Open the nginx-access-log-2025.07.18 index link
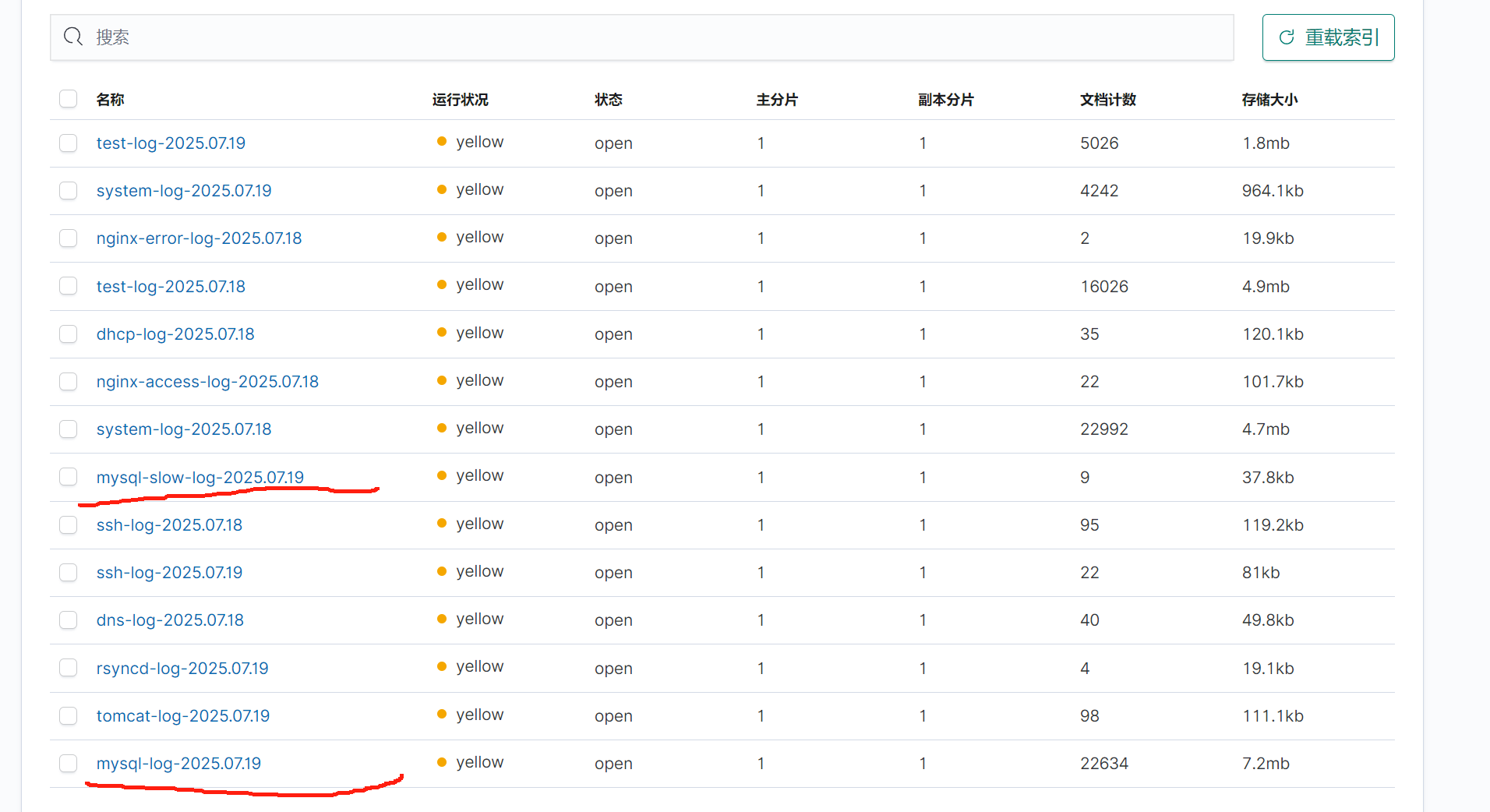The image size is (1490, 812). [207, 382]
